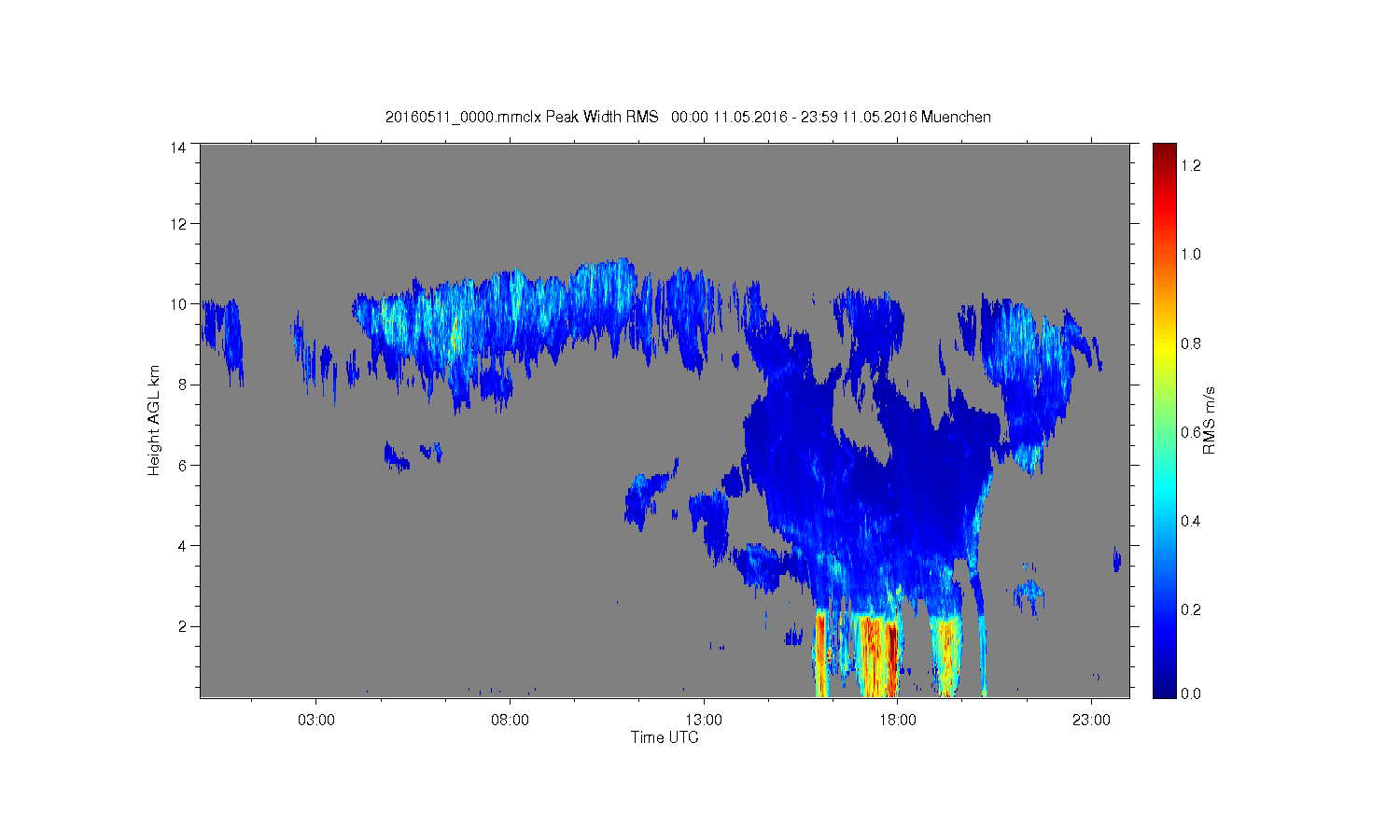This screenshot has width=1400, height=840.
Task: Click the small cloud patch near 23:00 at 4 km
Action: pos(1116,559)
